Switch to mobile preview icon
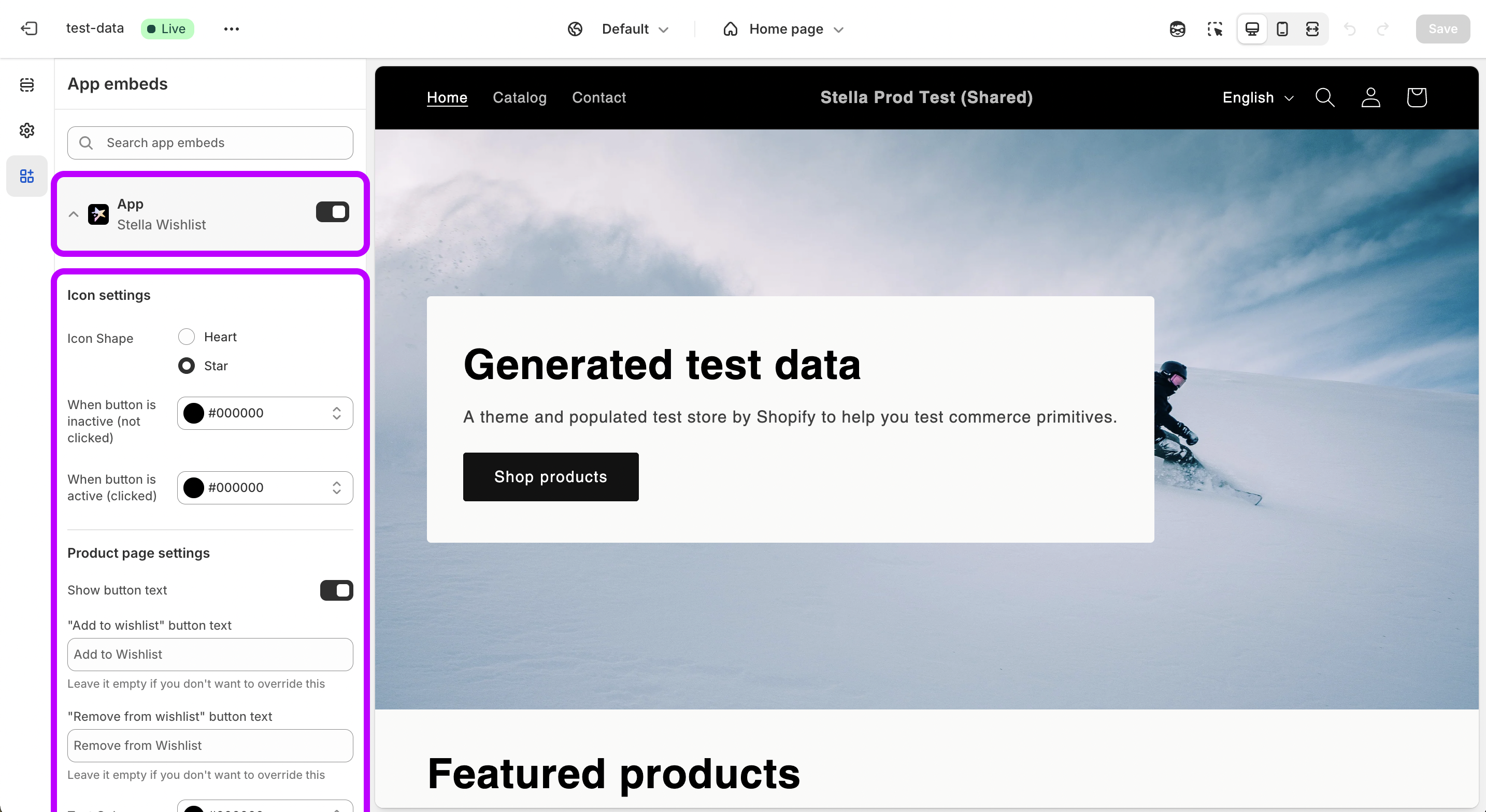Viewport: 1486px width, 812px height. click(x=1282, y=29)
